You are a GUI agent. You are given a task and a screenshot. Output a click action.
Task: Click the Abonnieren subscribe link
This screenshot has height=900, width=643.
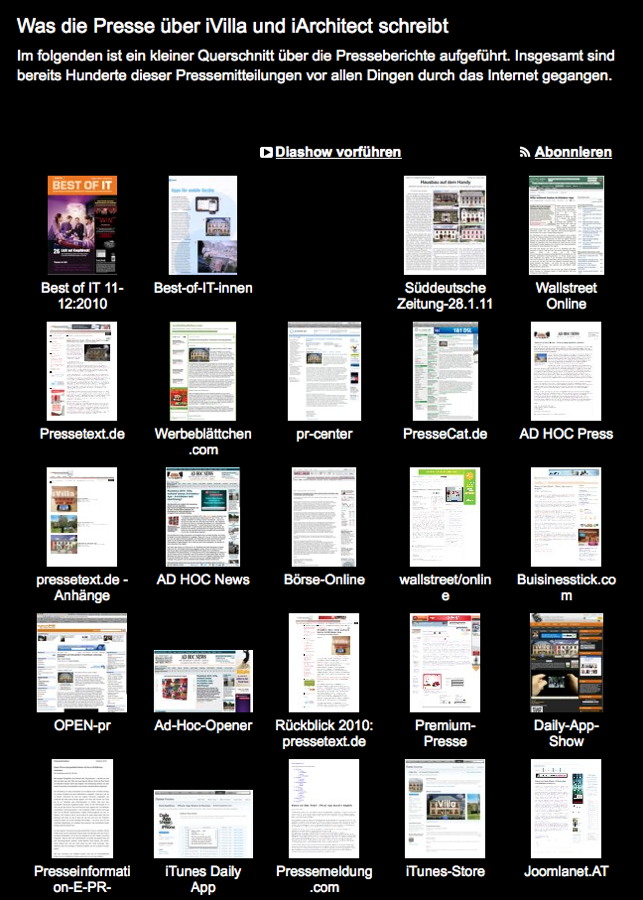(x=573, y=152)
